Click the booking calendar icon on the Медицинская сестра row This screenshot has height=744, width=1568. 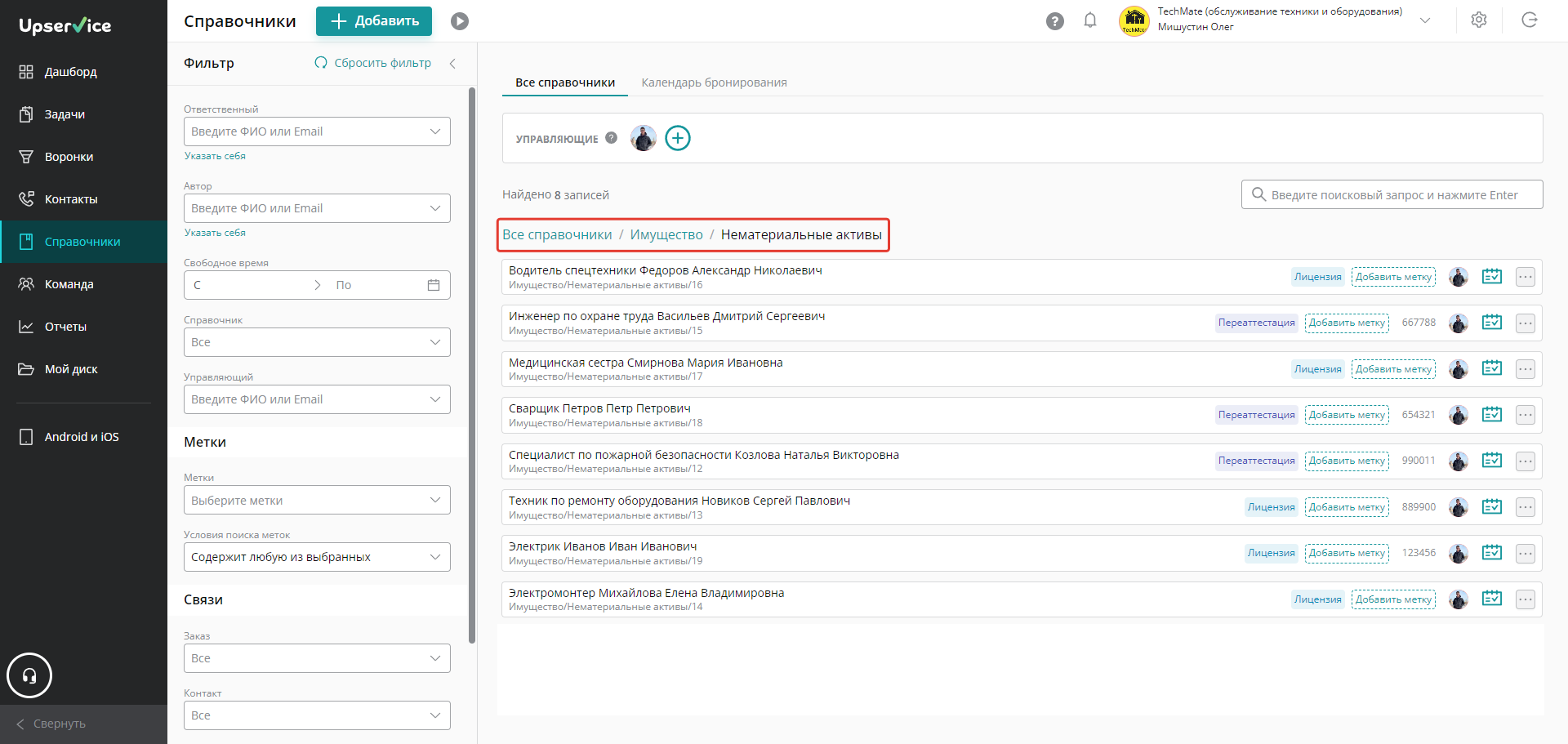click(x=1492, y=369)
